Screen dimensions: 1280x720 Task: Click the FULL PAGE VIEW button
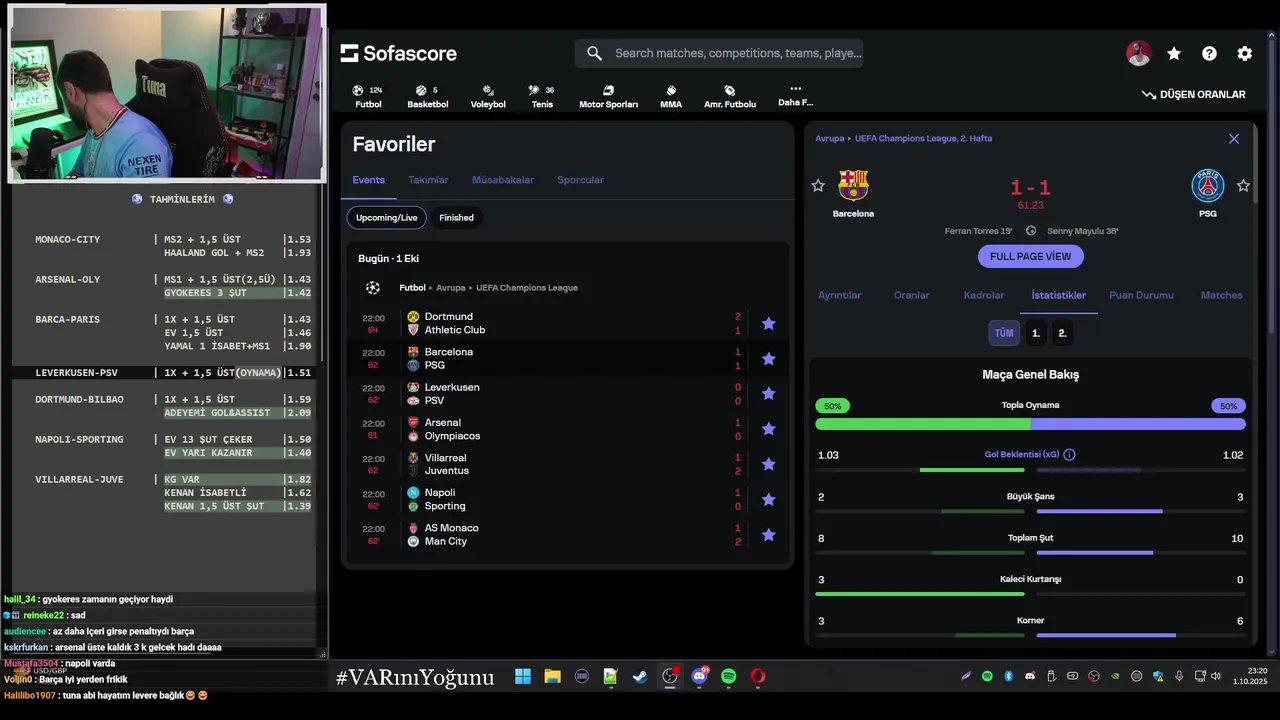click(1030, 256)
